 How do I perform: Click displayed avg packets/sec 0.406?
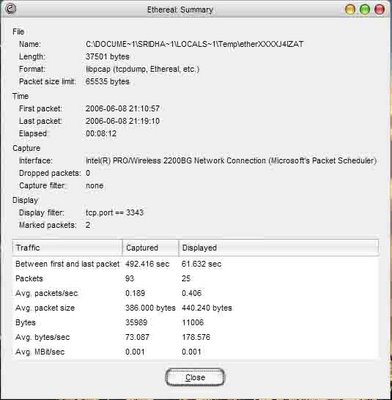[191, 293]
